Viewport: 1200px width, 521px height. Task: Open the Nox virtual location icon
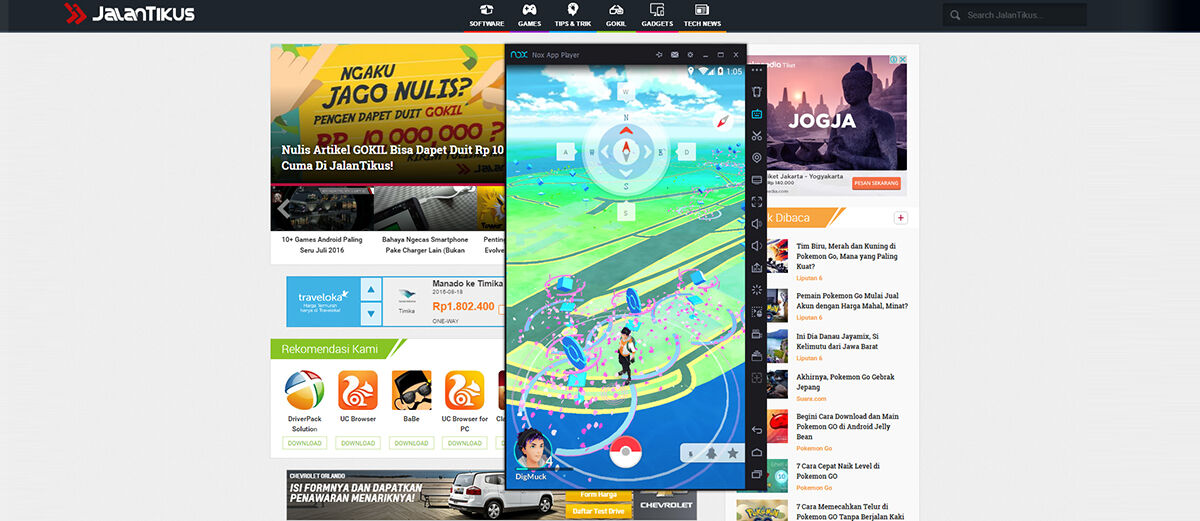point(757,158)
